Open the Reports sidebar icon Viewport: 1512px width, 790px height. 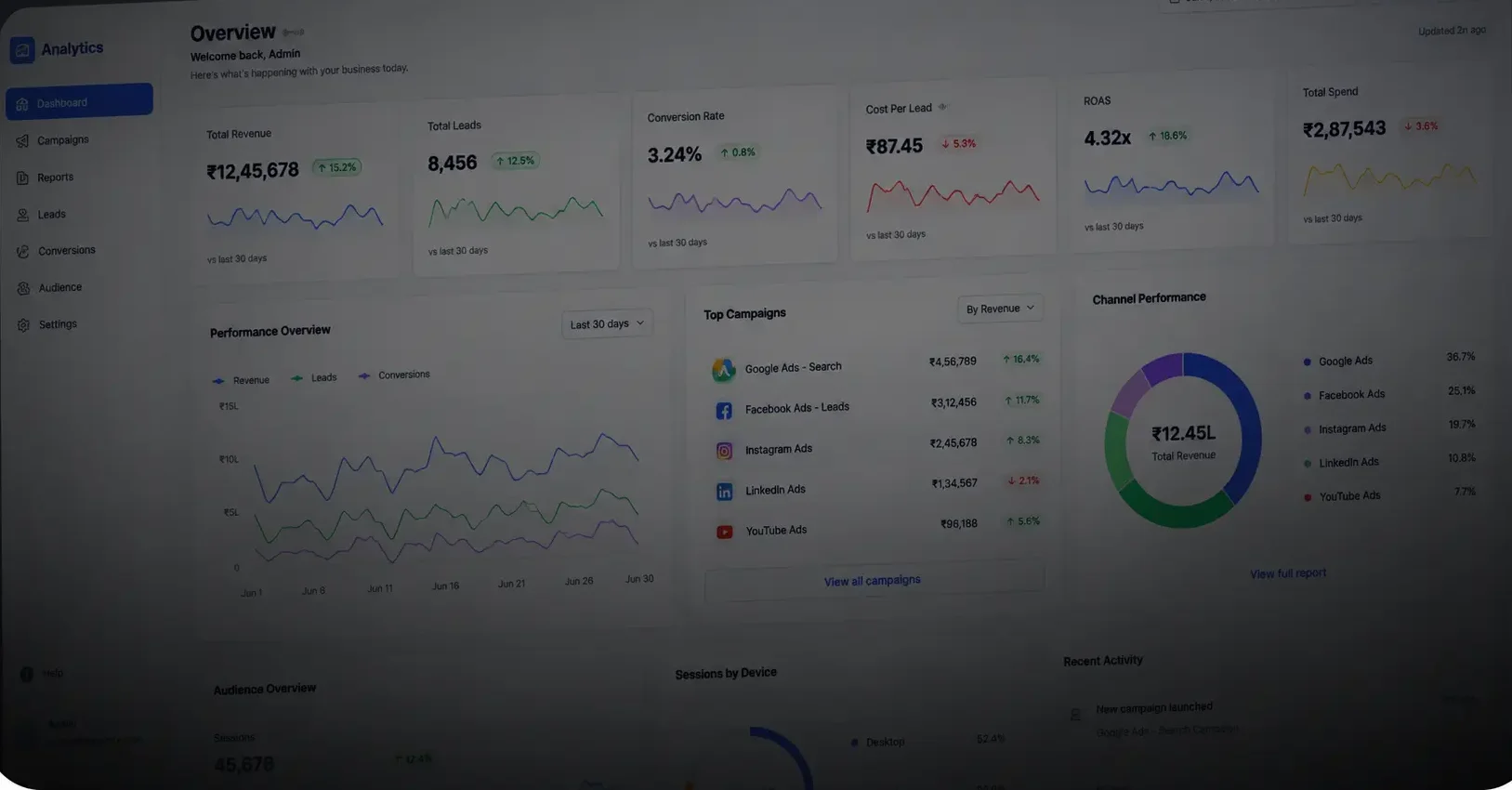point(22,178)
